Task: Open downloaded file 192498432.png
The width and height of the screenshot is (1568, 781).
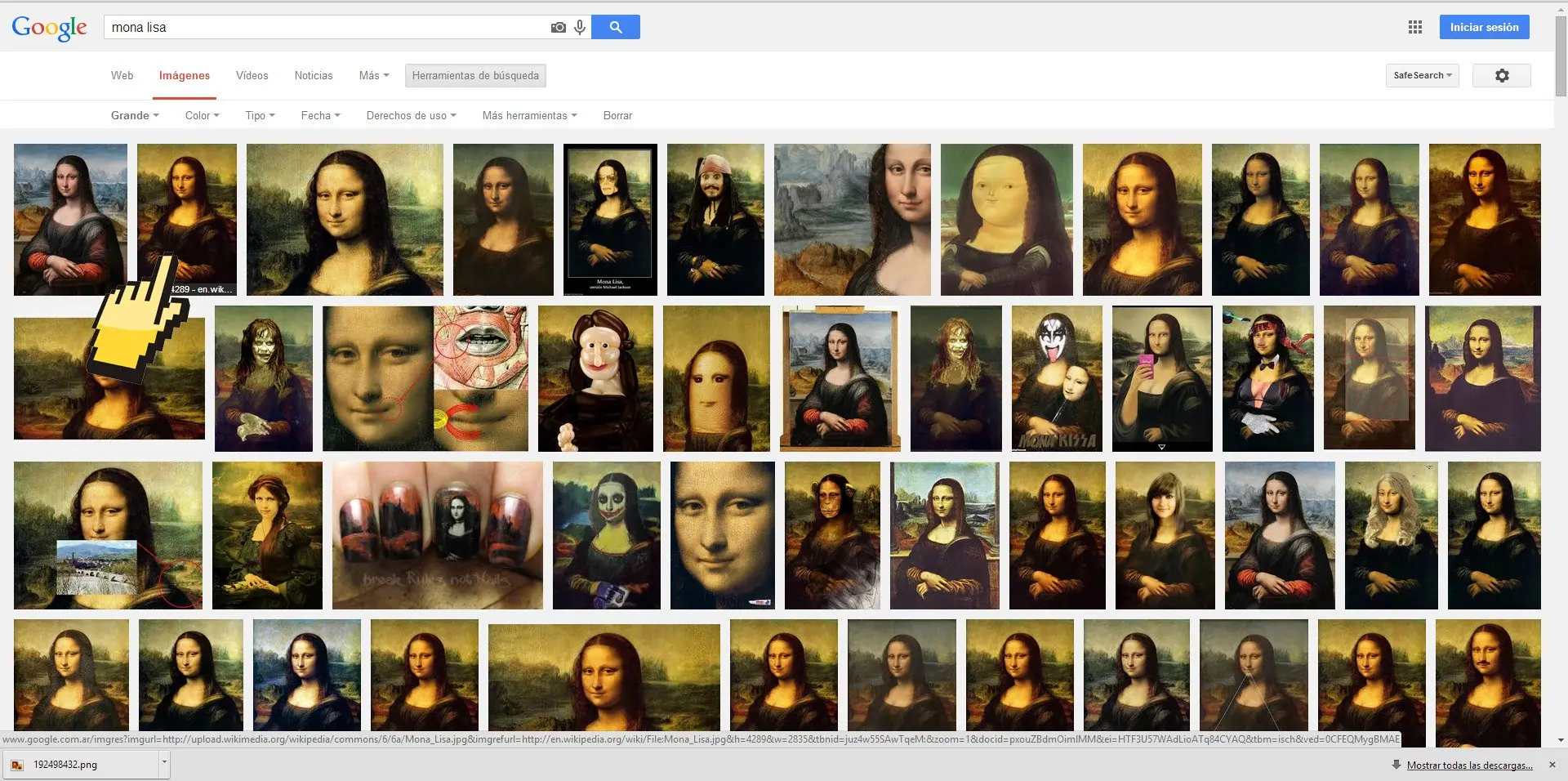Action: (82, 765)
